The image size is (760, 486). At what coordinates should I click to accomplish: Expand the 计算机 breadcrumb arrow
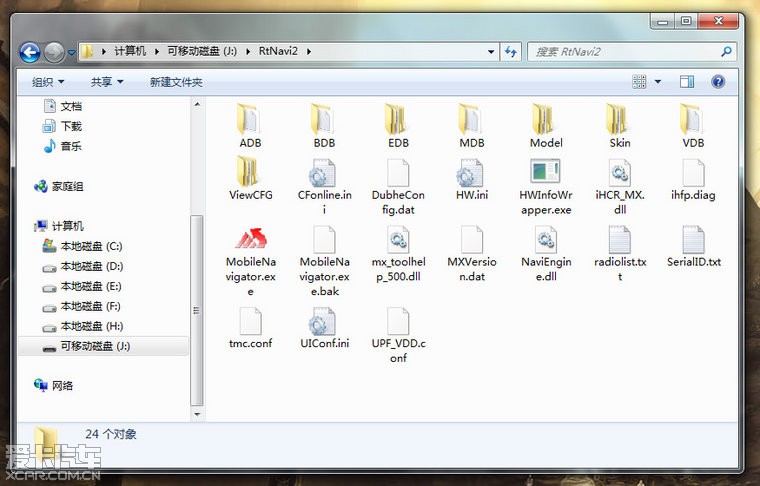click(x=157, y=51)
